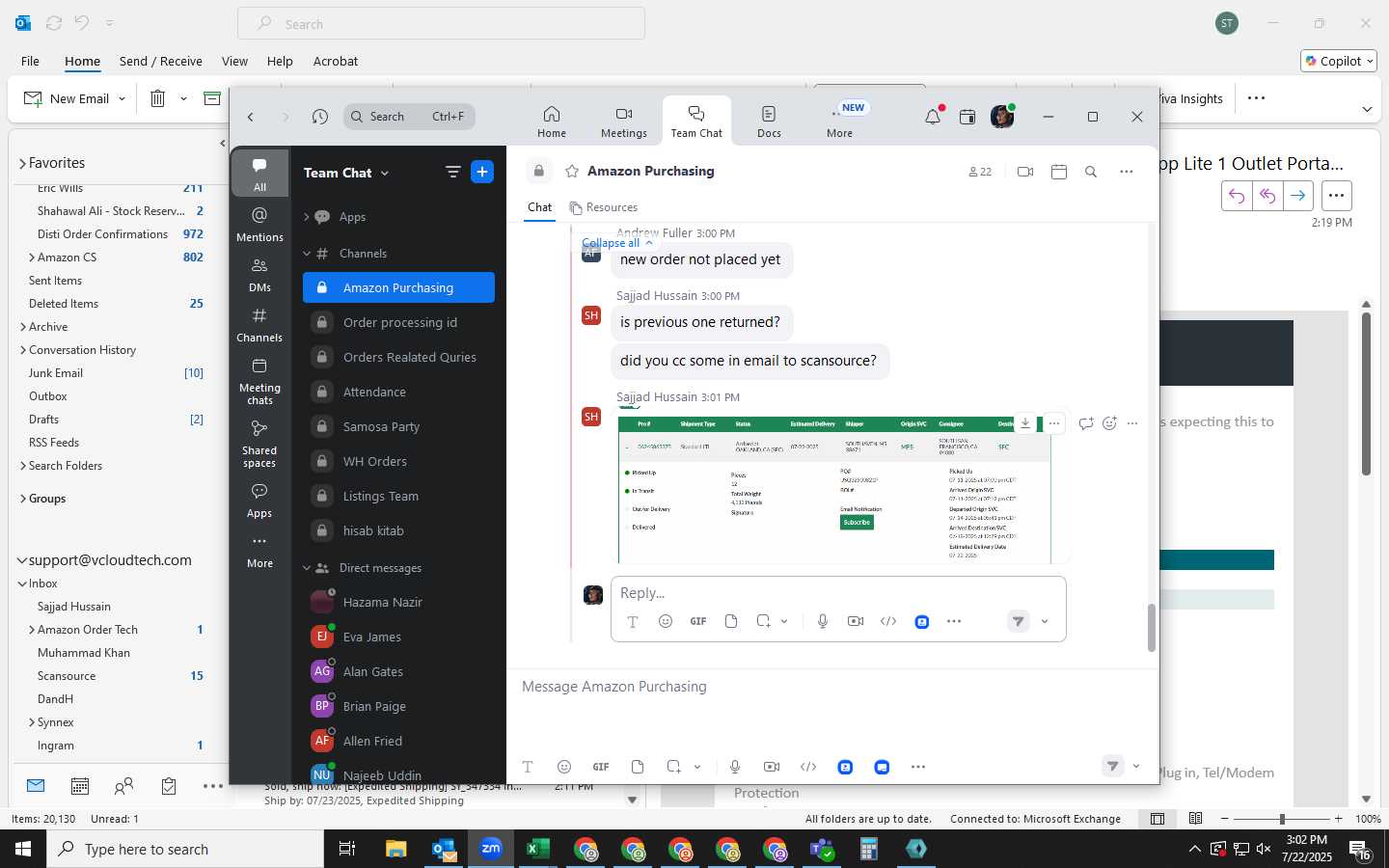Open Outlook calendar view icon
This screenshot has width=1389, height=868.
[x=80, y=786]
